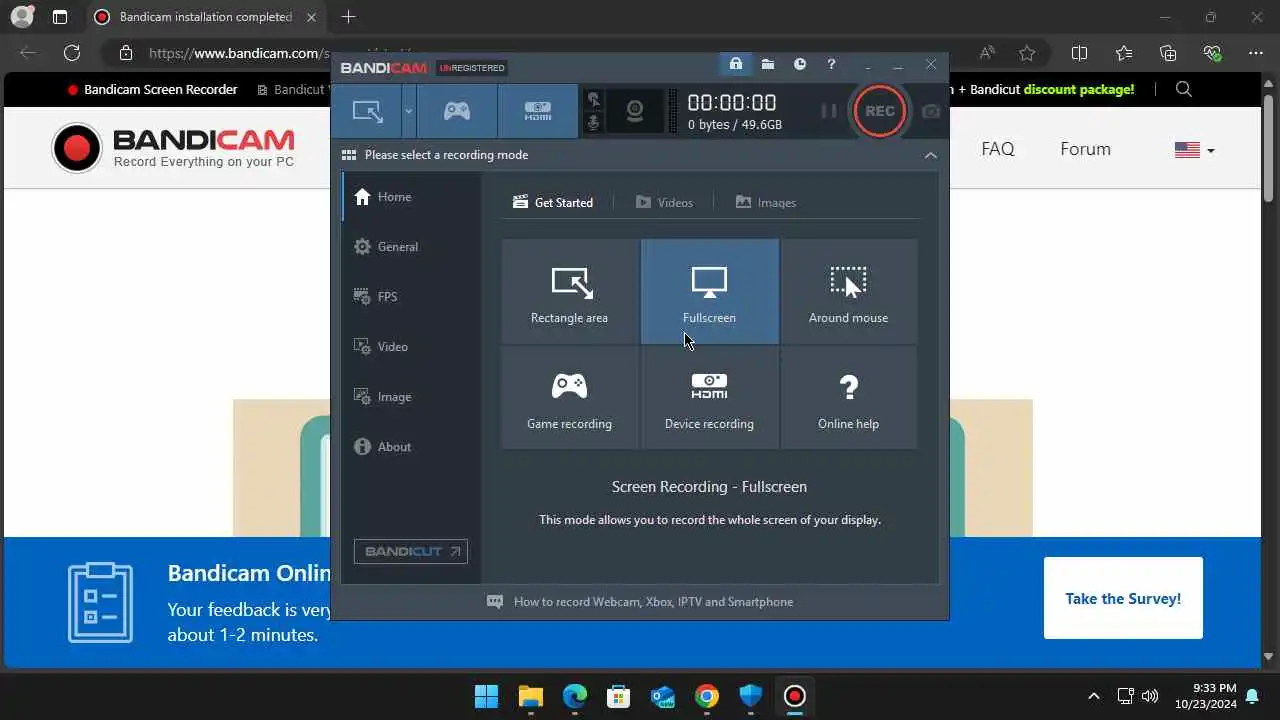Collapse the recording mode panel chevron
This screenshot has width=1280, height=720.
pyautogui.click(x=931, y=155)
